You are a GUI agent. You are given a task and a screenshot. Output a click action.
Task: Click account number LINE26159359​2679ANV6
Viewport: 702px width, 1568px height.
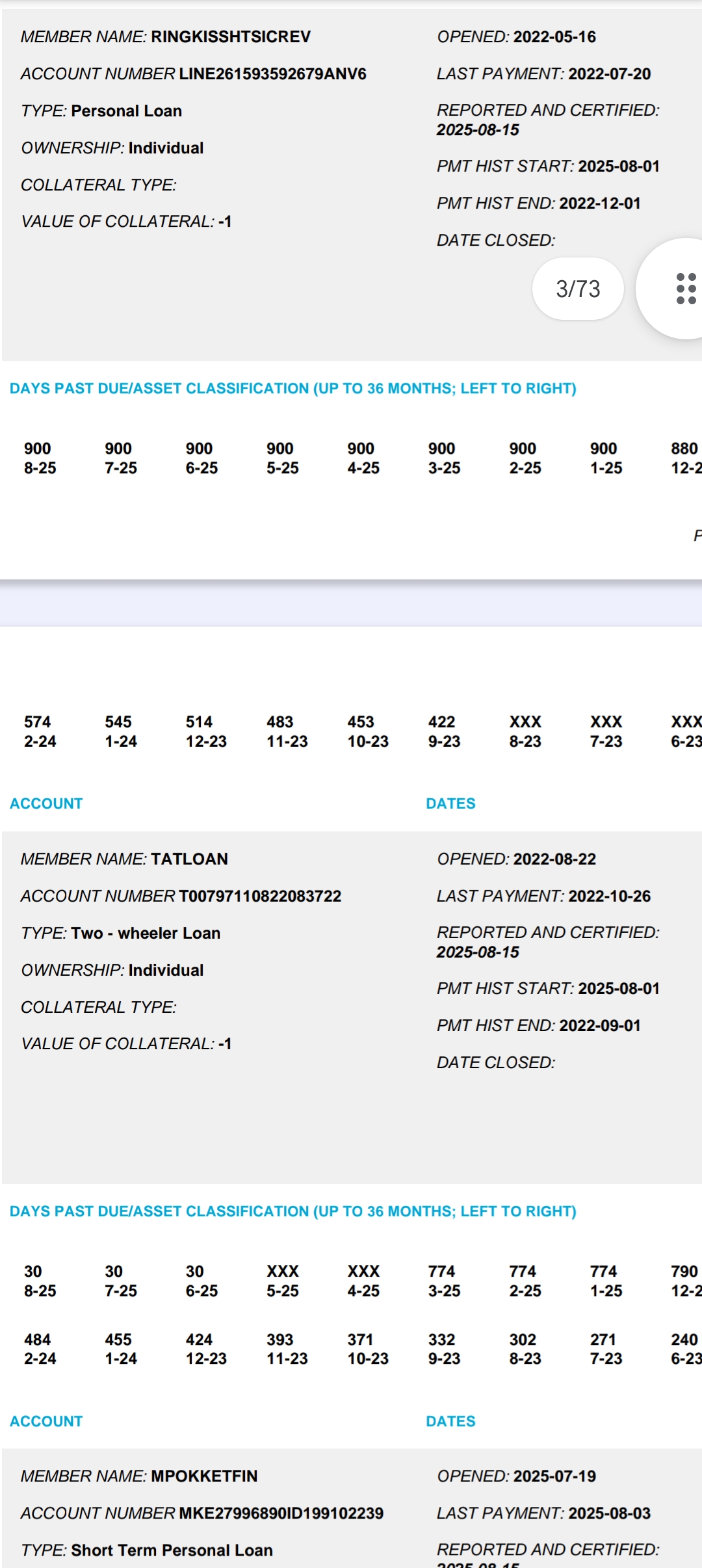click(x=272, y=74)
